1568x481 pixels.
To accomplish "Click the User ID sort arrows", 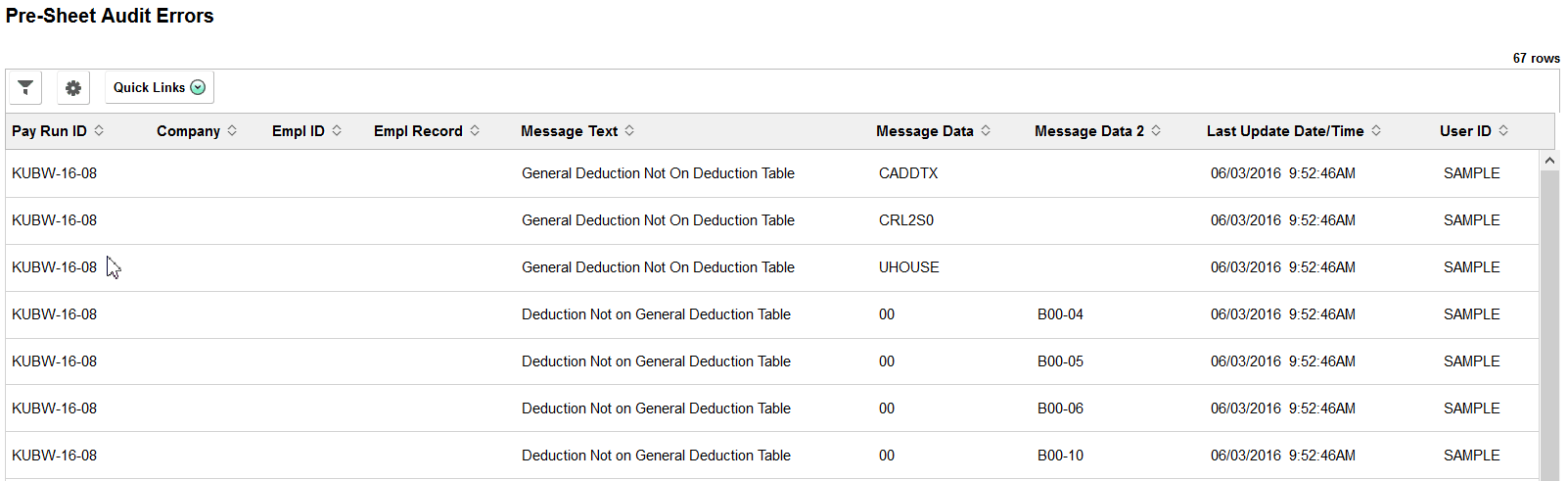I will tap(1503, 130).
